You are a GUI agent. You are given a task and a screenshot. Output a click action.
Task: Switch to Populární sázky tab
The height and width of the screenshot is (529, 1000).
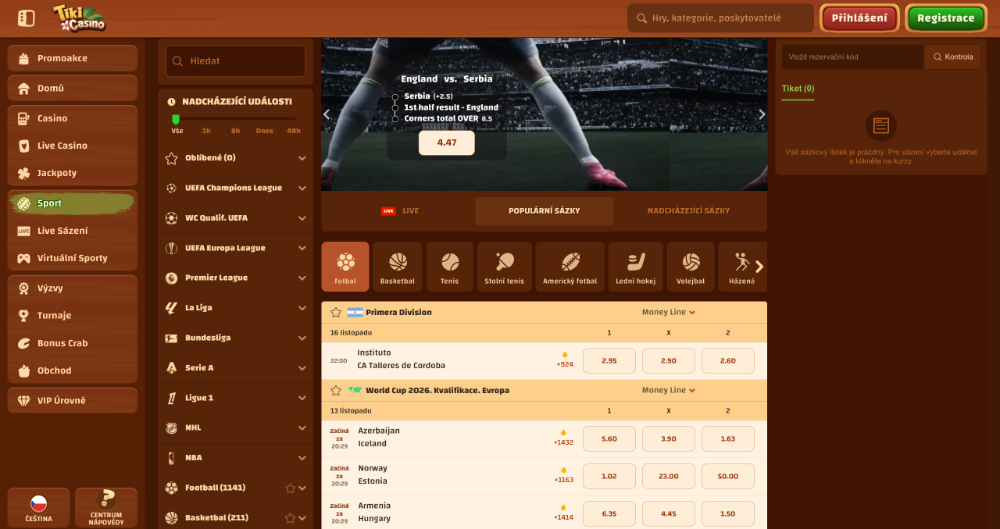pos(544,211)
